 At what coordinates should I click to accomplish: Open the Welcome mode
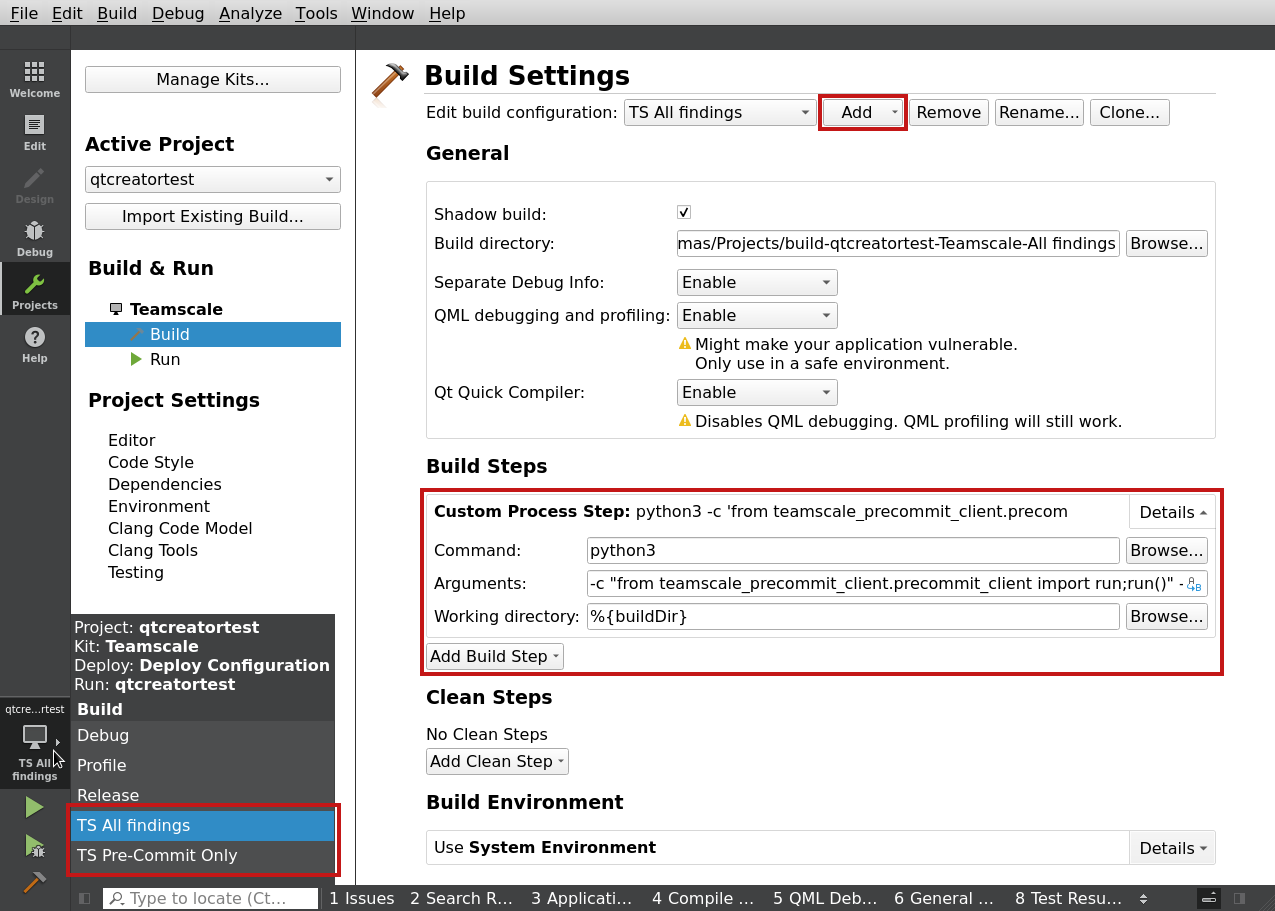tap(35, 80)
